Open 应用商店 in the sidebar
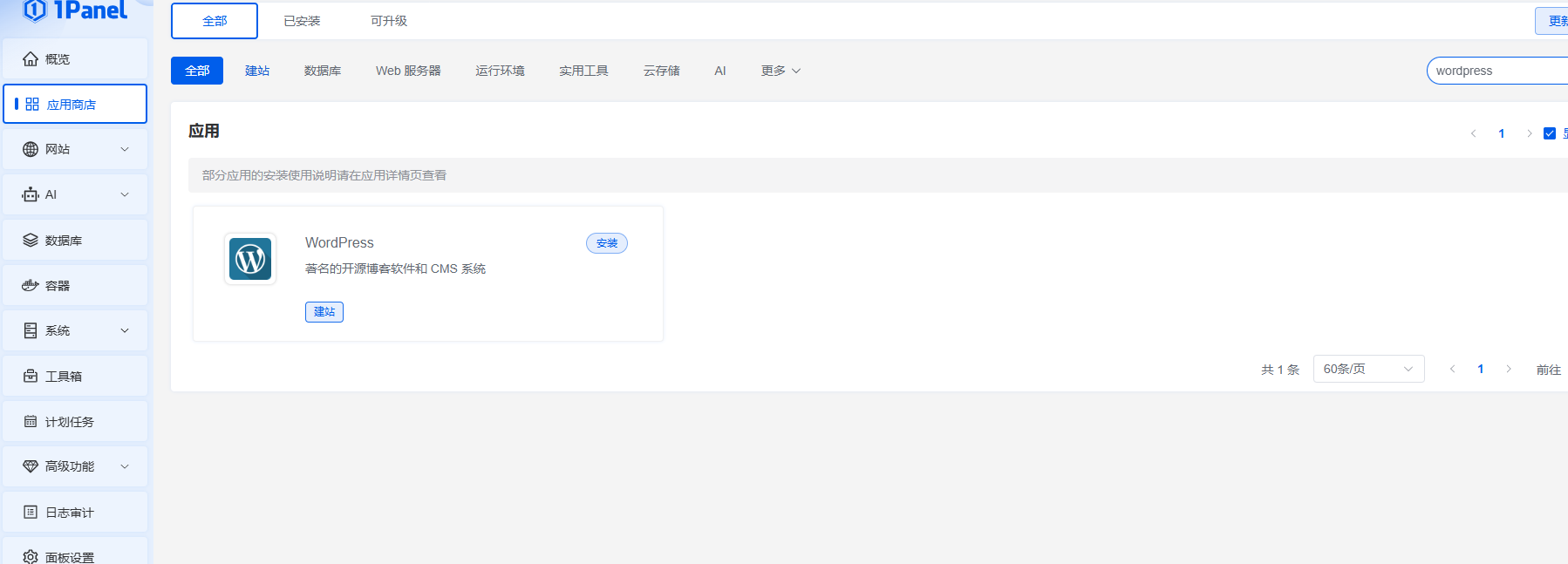 (x=75, y=105)
